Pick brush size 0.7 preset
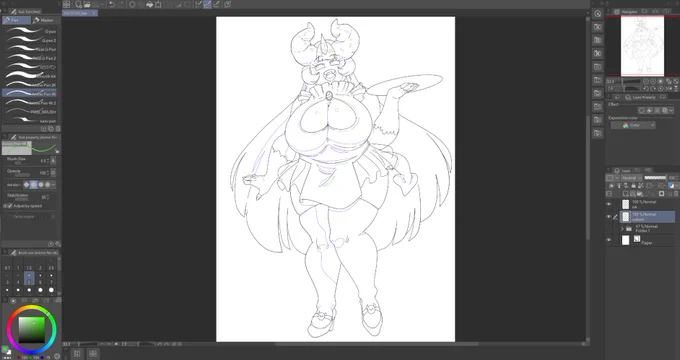Viewport: 680px width, 360px height. pos(7,265)
